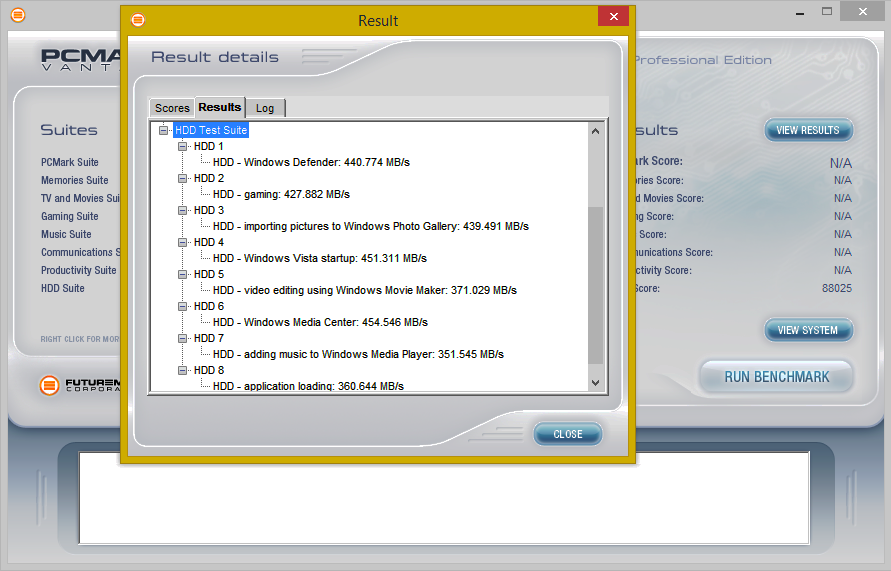This screenshot has height=571, width=891.
Task: Start the test with Run Benchmark
Action: [777, 377]
